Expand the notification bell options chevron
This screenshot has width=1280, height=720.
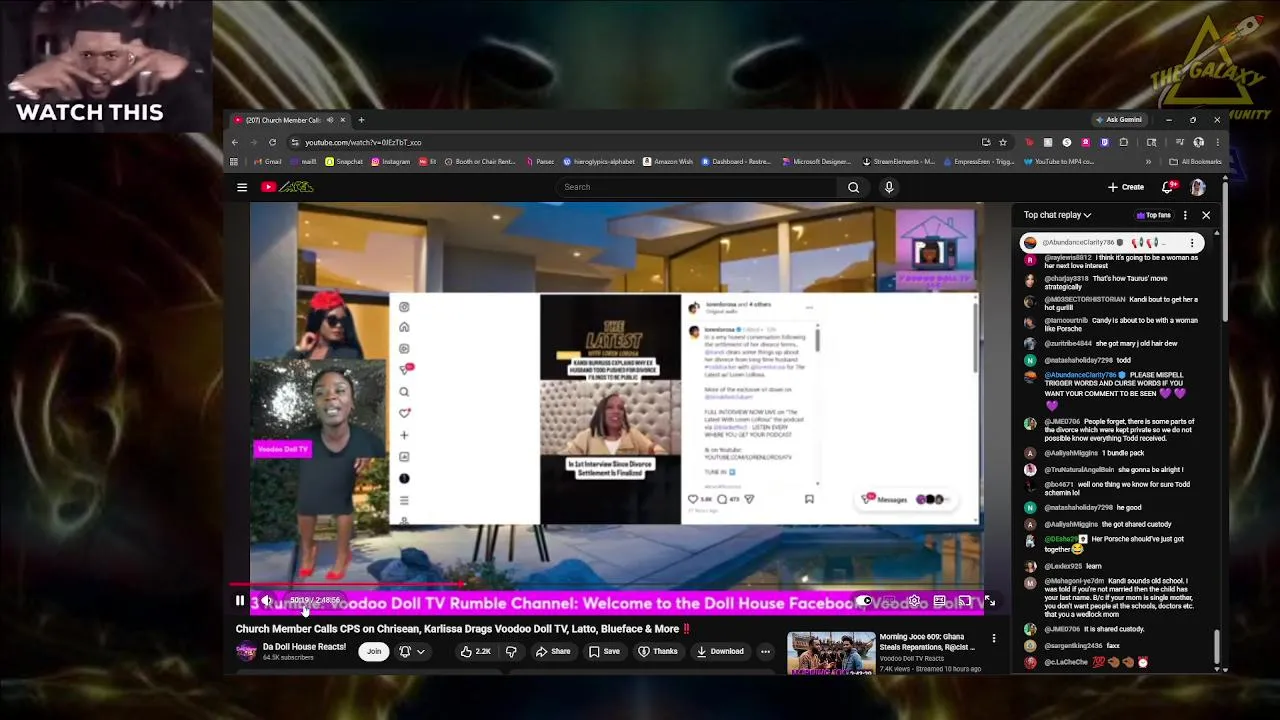click(x=421, y=652)
